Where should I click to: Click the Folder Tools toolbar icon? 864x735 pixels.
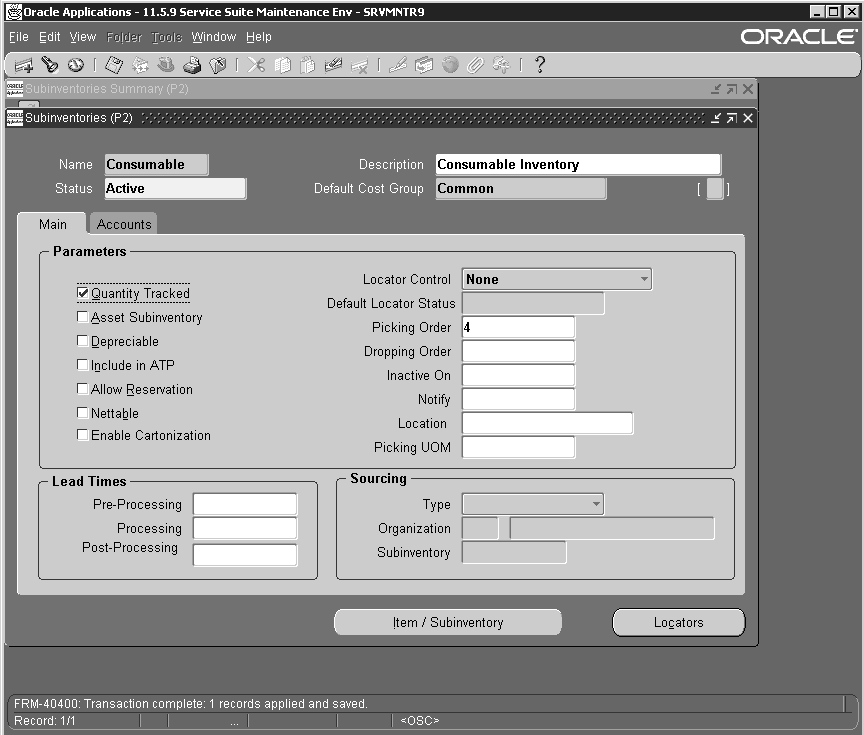(x=501, y=65)
